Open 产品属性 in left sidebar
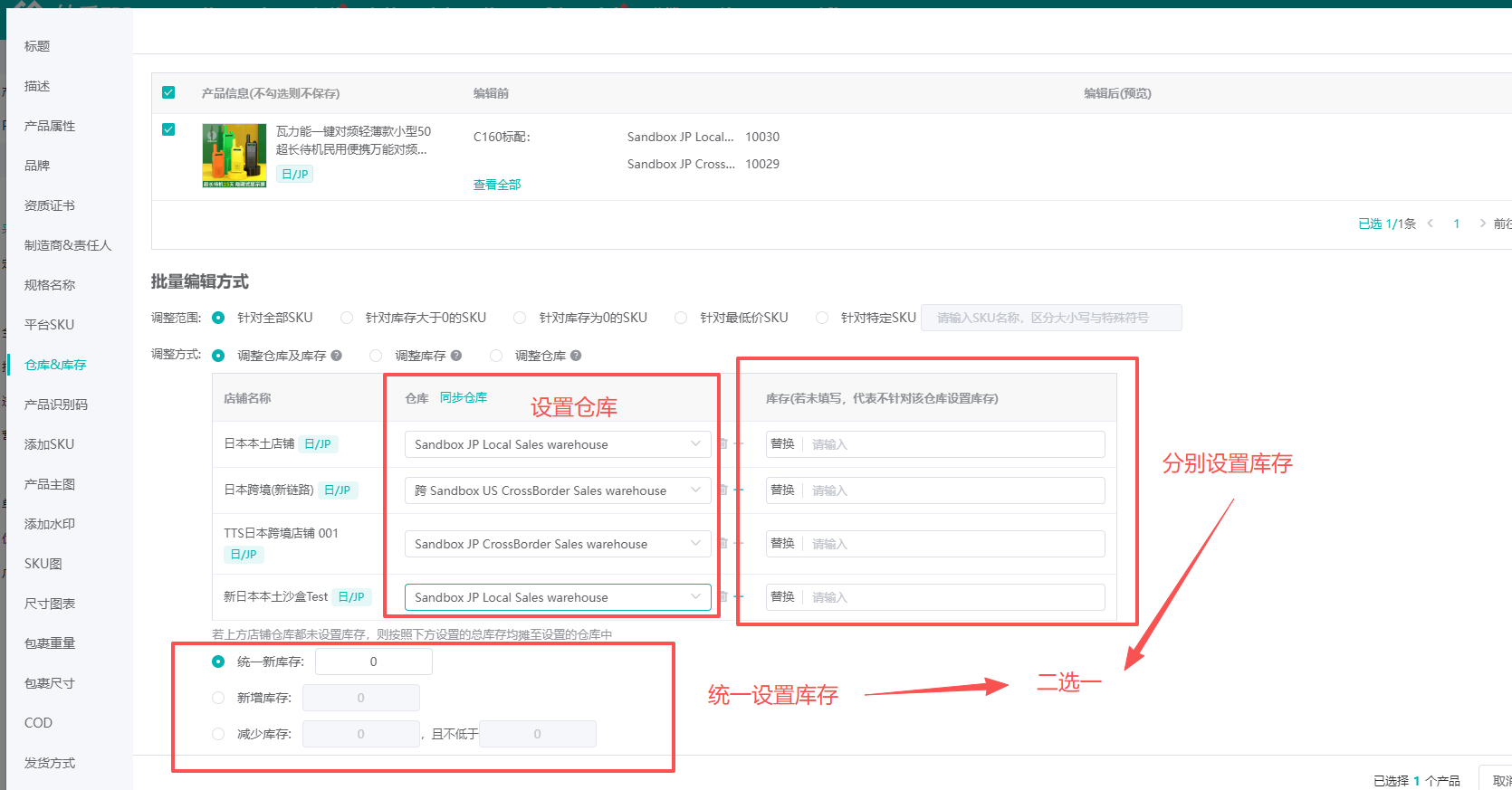Viewport: 1512px width, 790px height. 50,126
